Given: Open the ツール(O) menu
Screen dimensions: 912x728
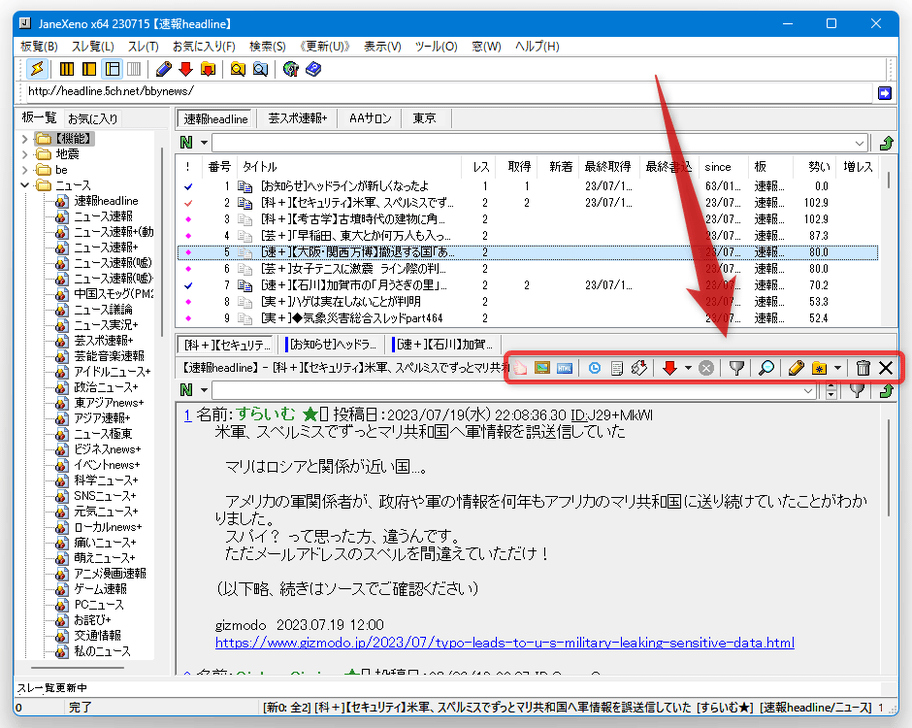Looking at the screenshot, I should (436, 47).
